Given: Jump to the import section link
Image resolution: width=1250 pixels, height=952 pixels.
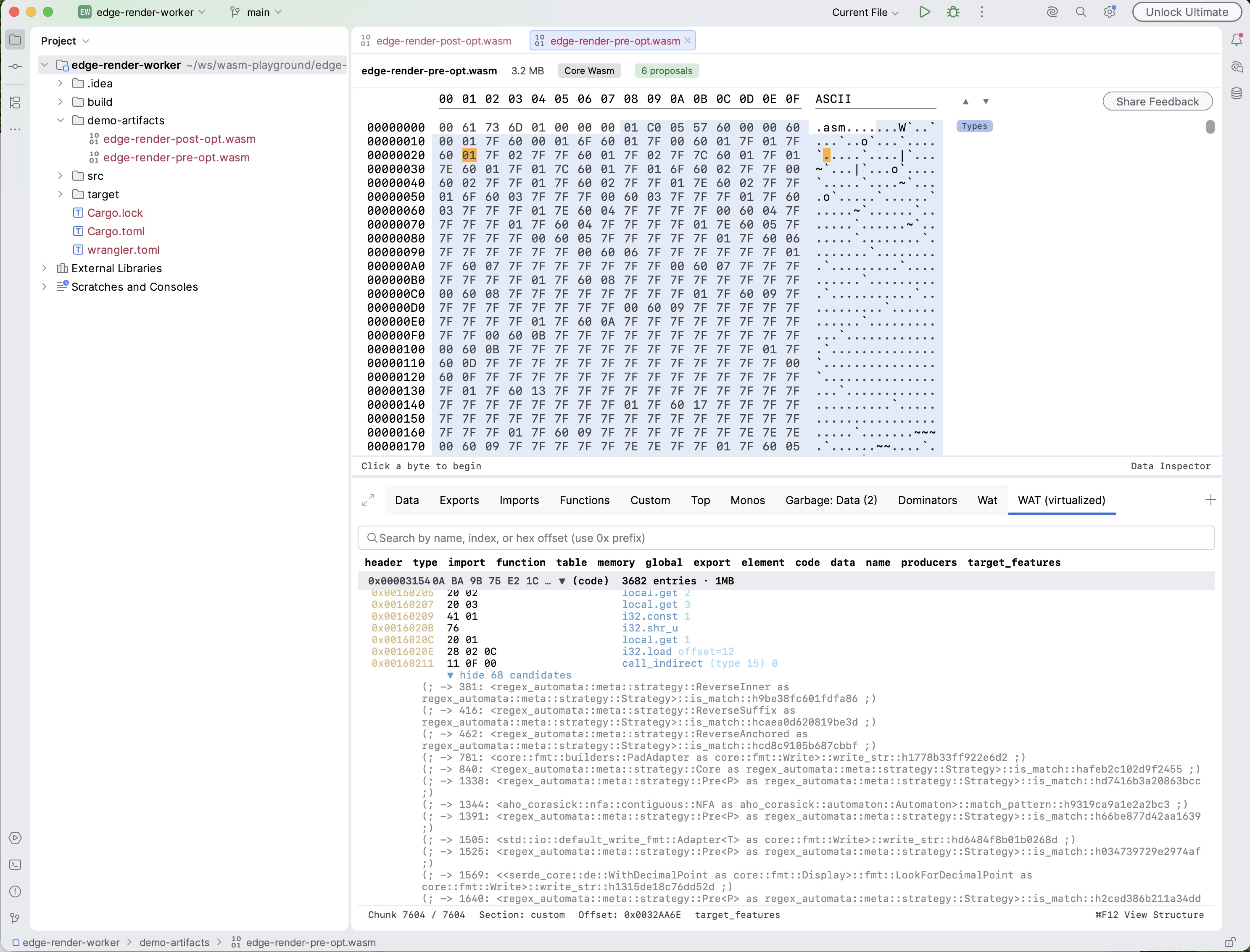Looking at the screenshot, I should coord(467,562).
